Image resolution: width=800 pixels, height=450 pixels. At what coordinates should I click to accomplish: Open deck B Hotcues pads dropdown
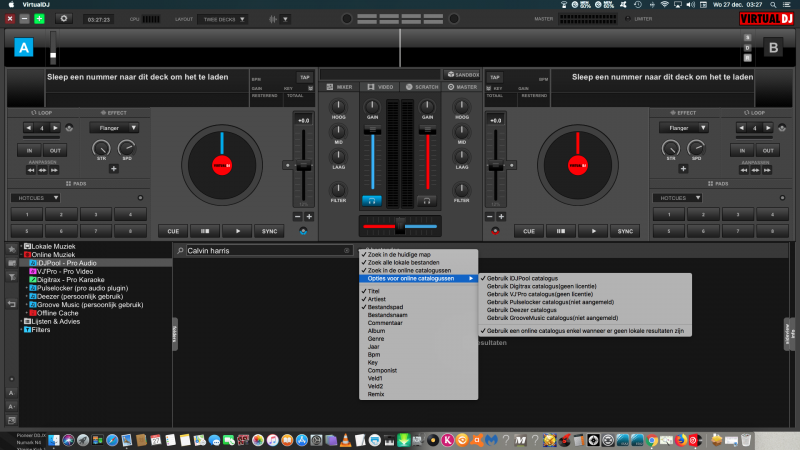click(x=677, y=198)
